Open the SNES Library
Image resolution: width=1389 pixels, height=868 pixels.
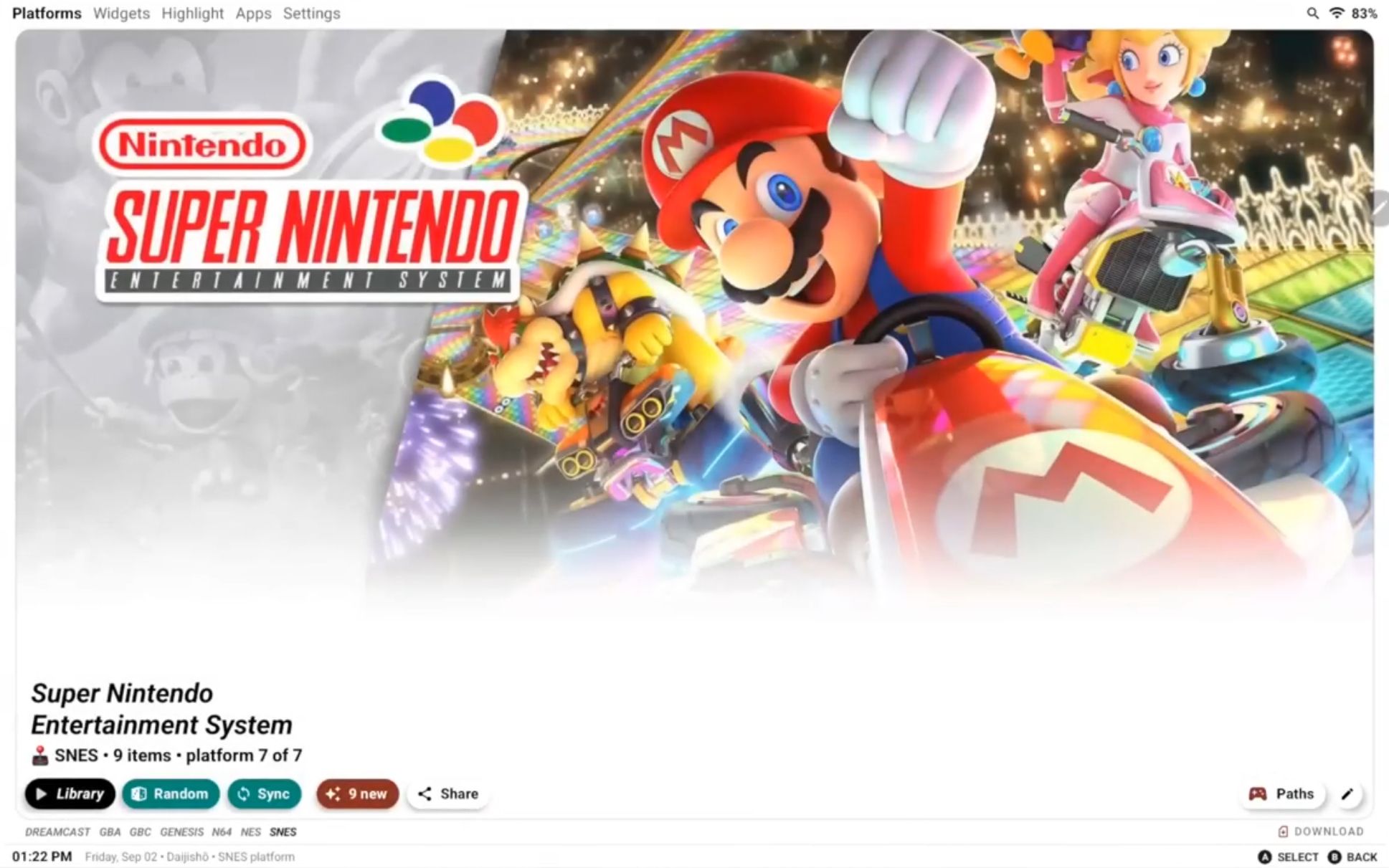70,793
